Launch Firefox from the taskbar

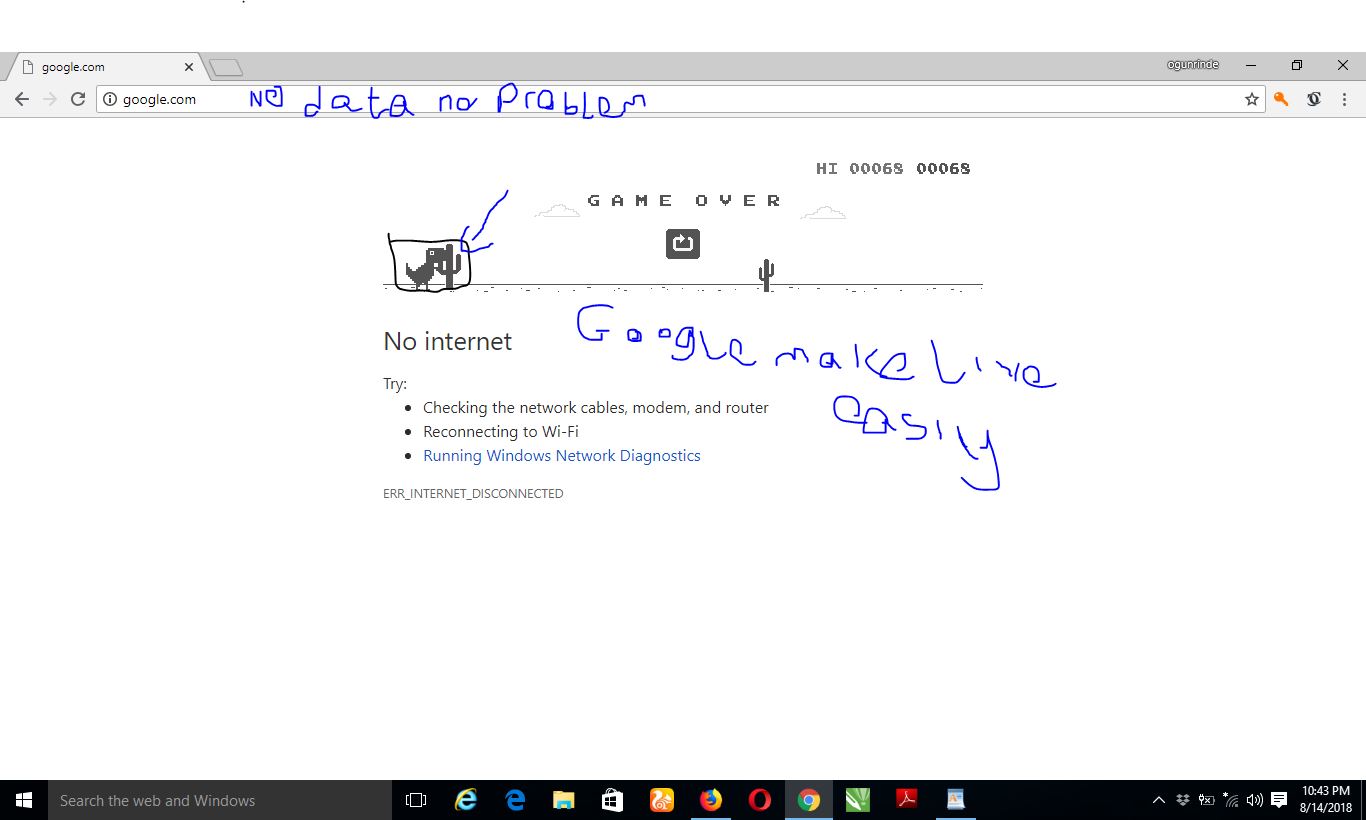[711, 800]
